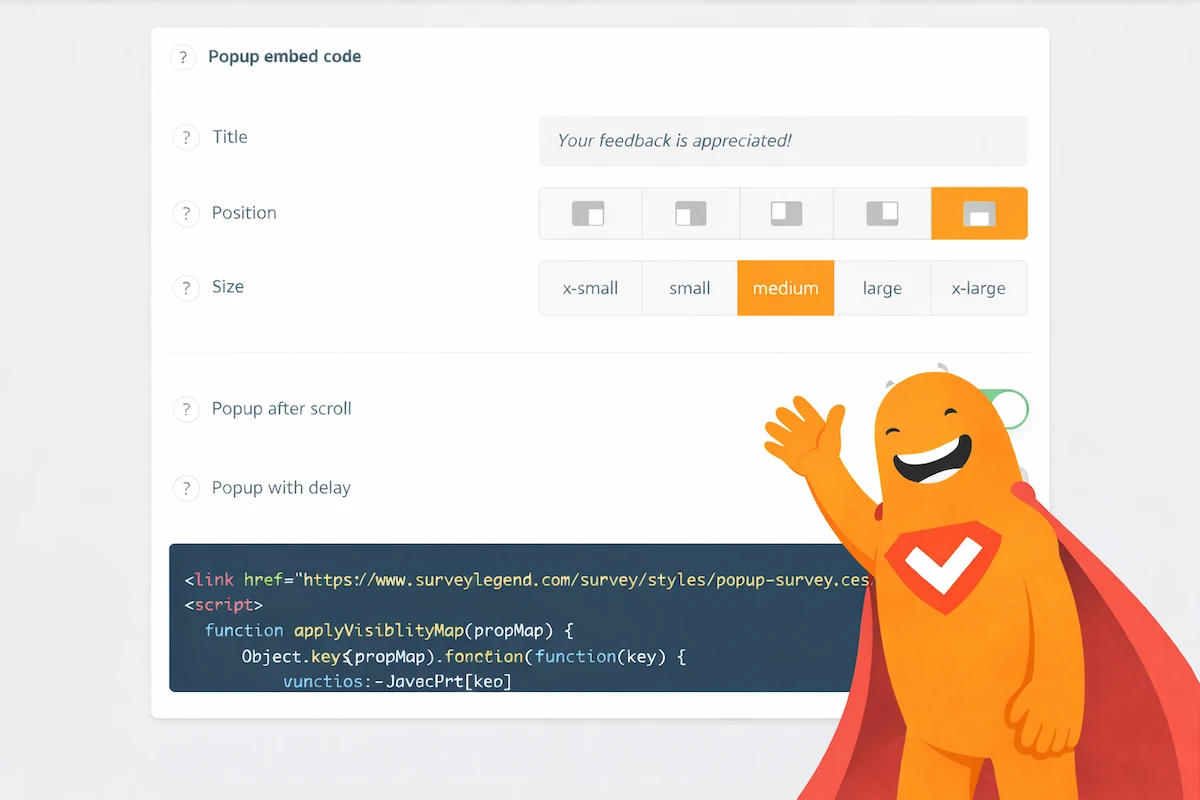Choose the bottom-right popup position icon
Screen dimensions: 1200x800
(x=590, y=213)
